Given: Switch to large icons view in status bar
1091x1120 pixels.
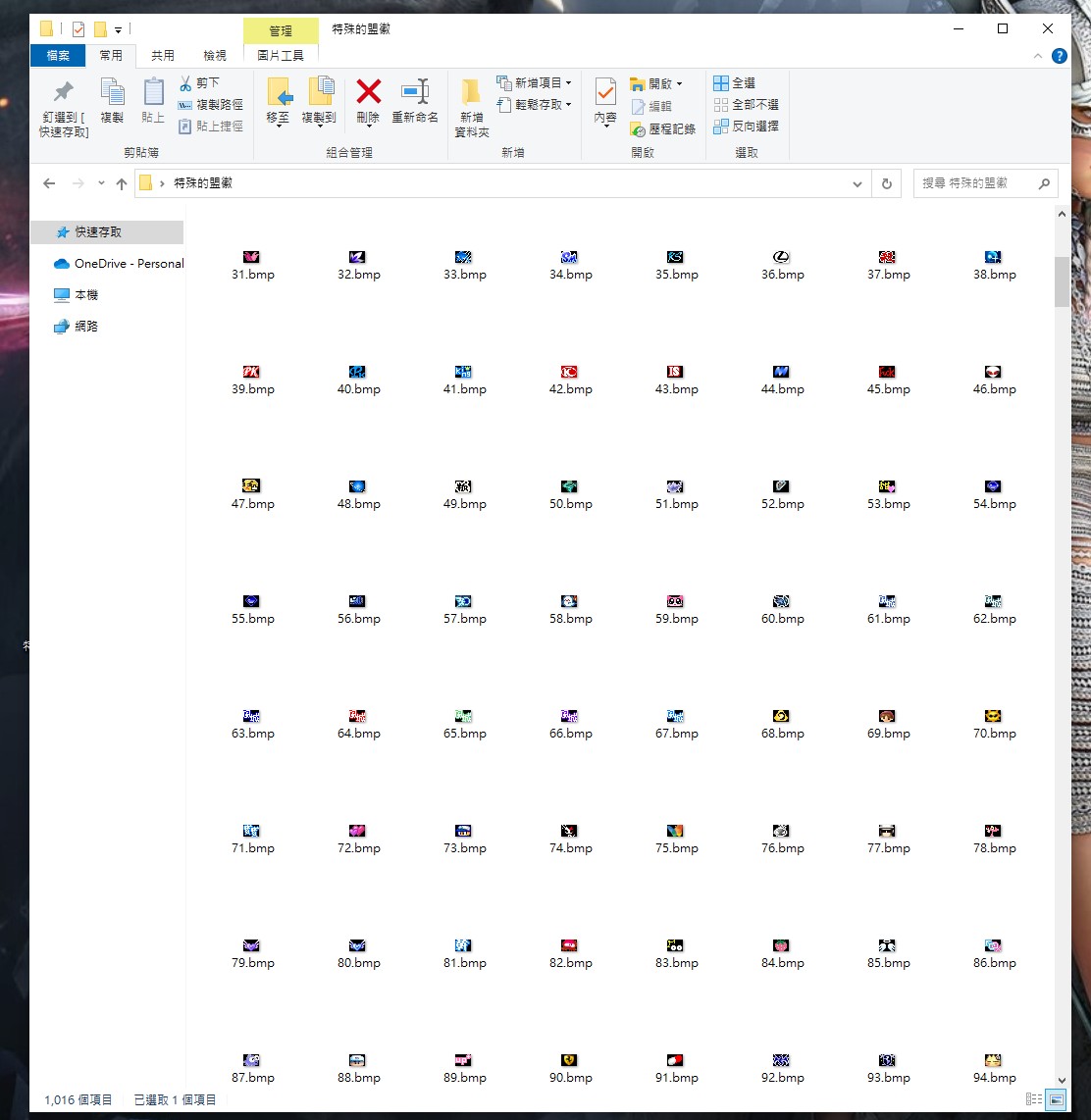Looking at the screenshot, I should 1056,1099.
